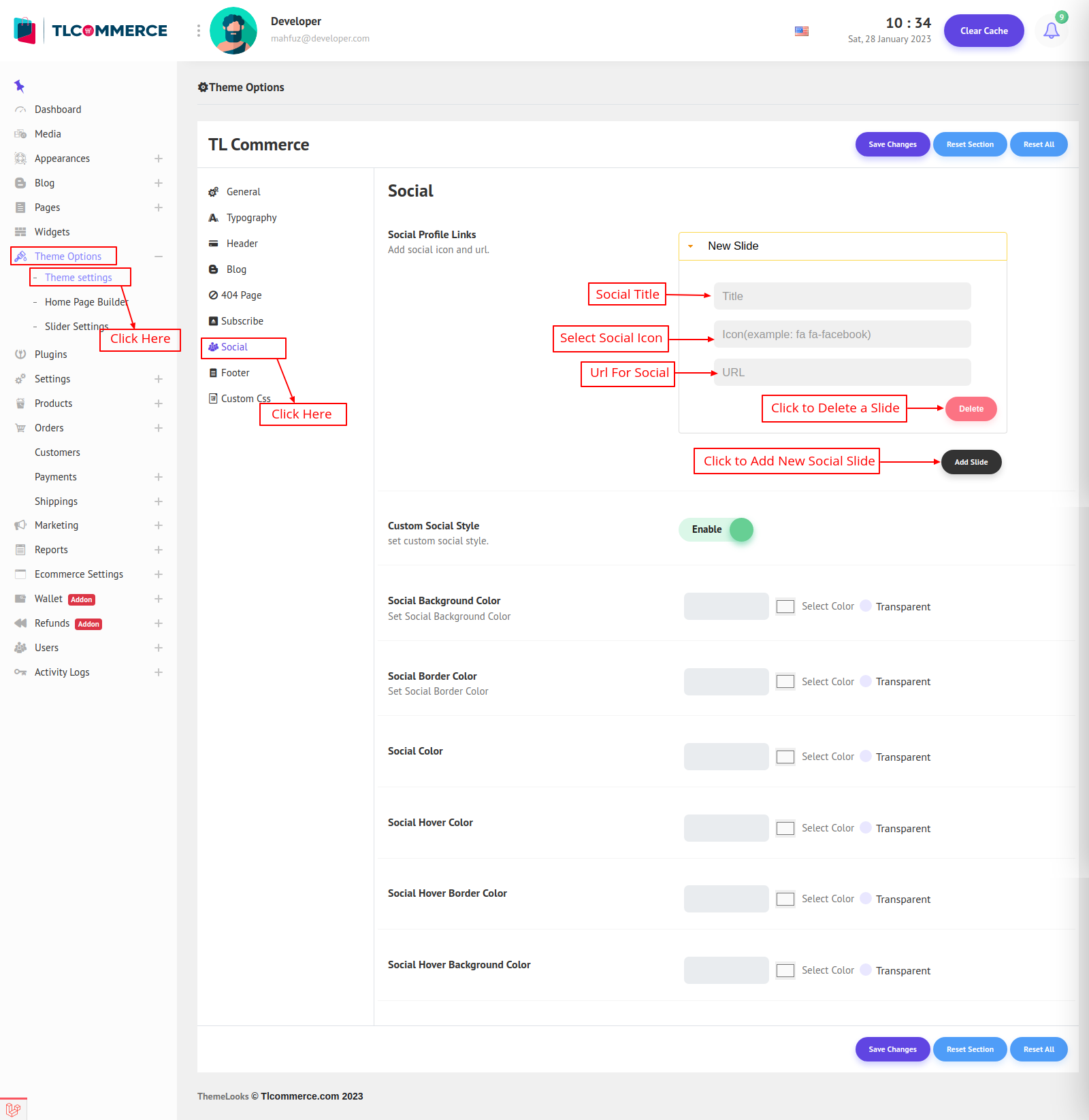
Task: Click the developer profile avatar
Action: [x=233, y=31]
